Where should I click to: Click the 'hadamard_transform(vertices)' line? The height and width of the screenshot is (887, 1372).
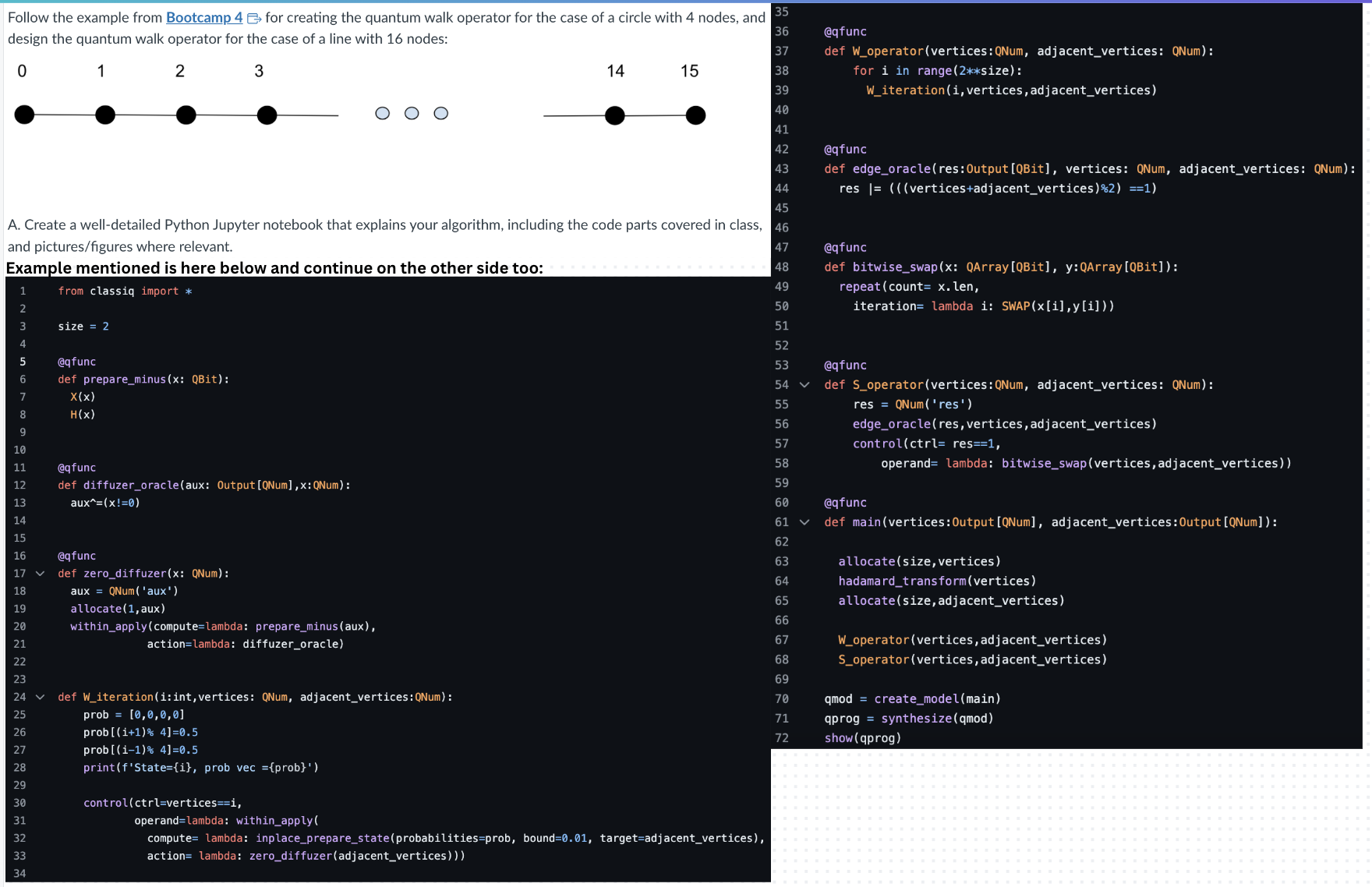point(938,581)
